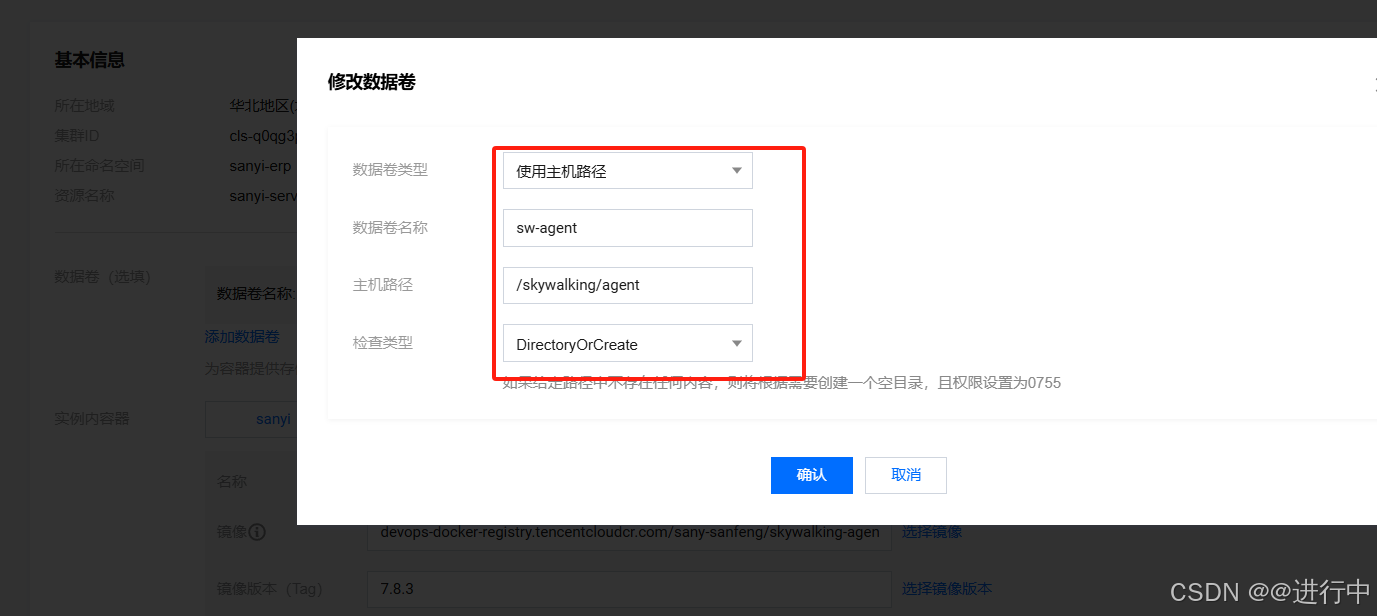Click the 选择镜像 link
Image resolution: width=1377 pixels, height=616 pixels.
pyautogui.click(x=932, y=532)
